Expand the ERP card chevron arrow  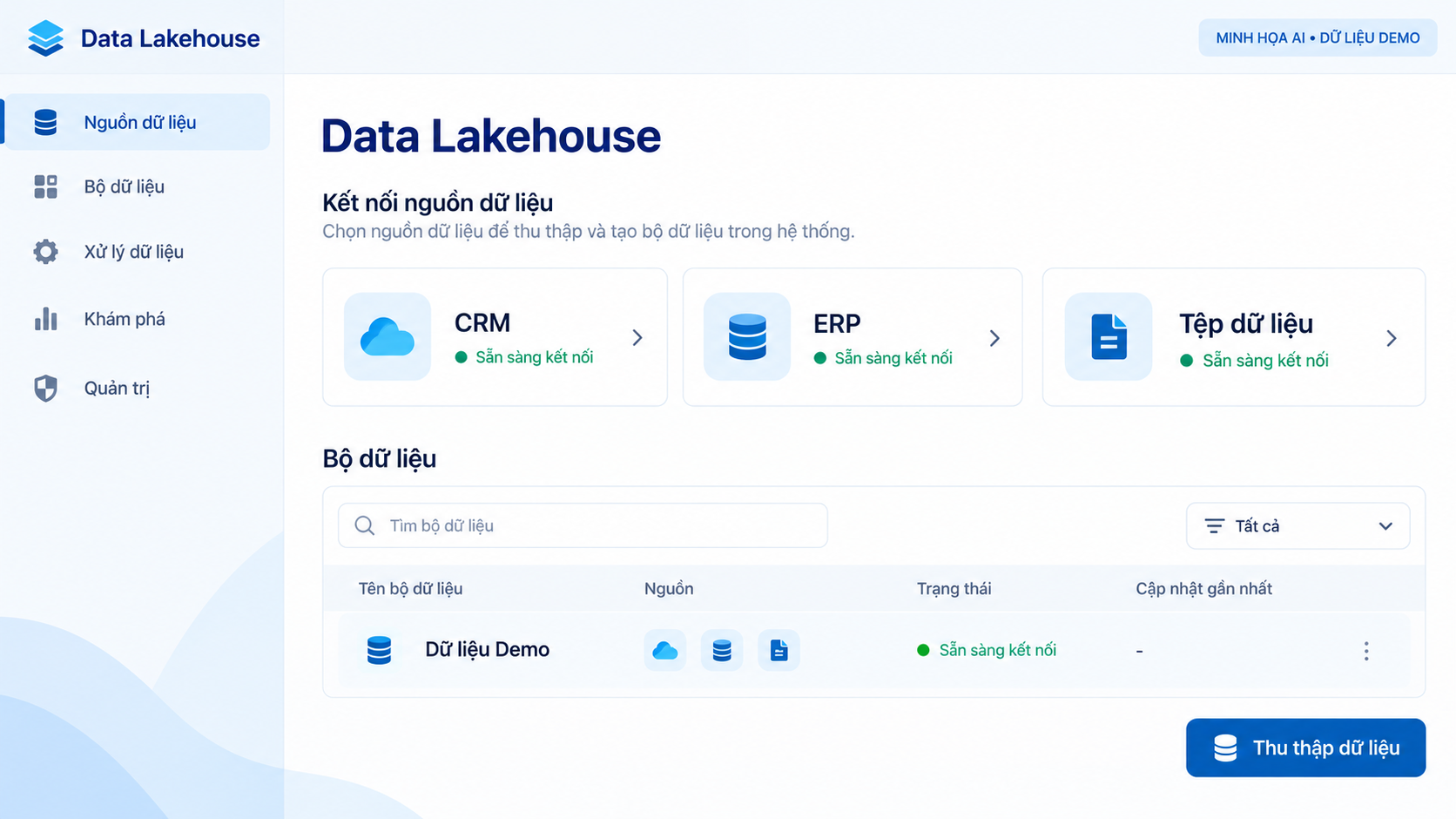pyautogui.click(x=994, y=338)
